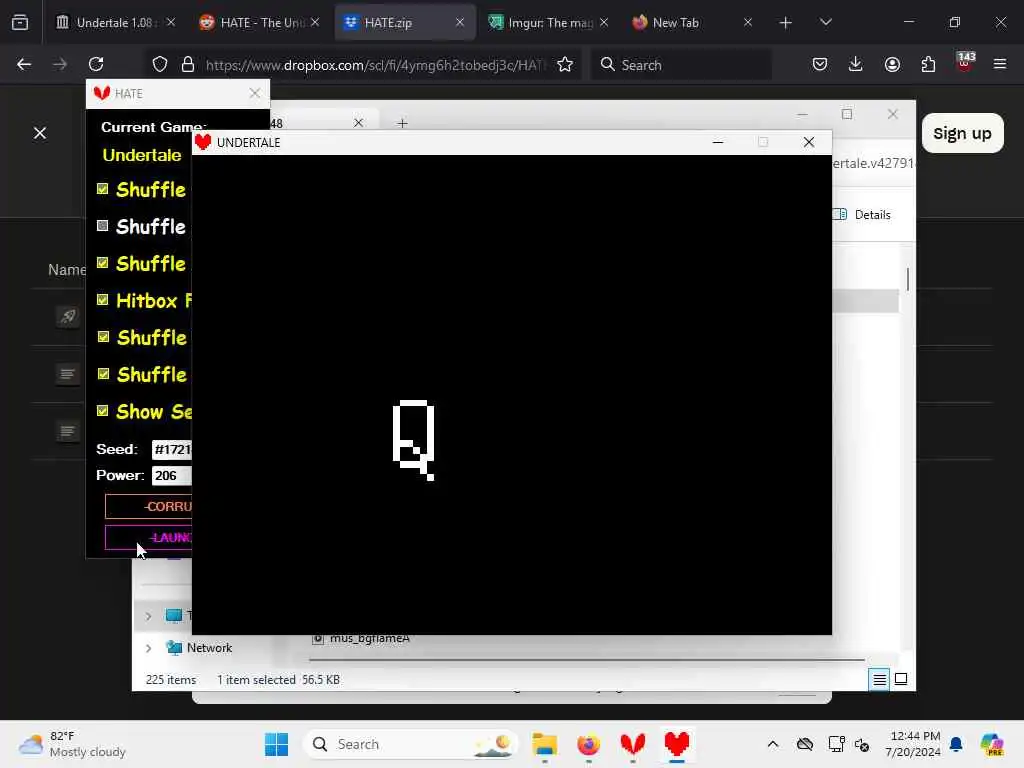Open the list all tabs dropdown
This screenshot has height=768, width=1024.
pyautogui.click(x=825, y=22)
